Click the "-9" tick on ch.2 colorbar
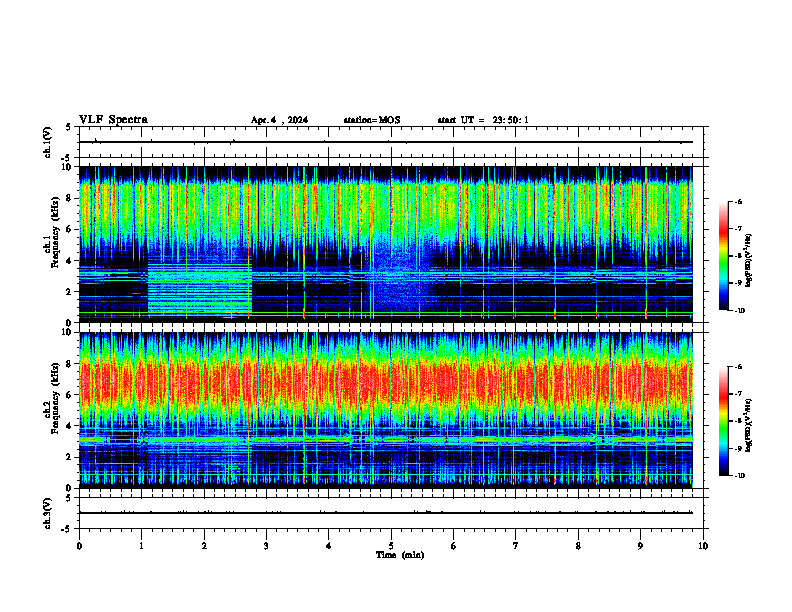Viewport: 792px width, 612px height. 738,448
